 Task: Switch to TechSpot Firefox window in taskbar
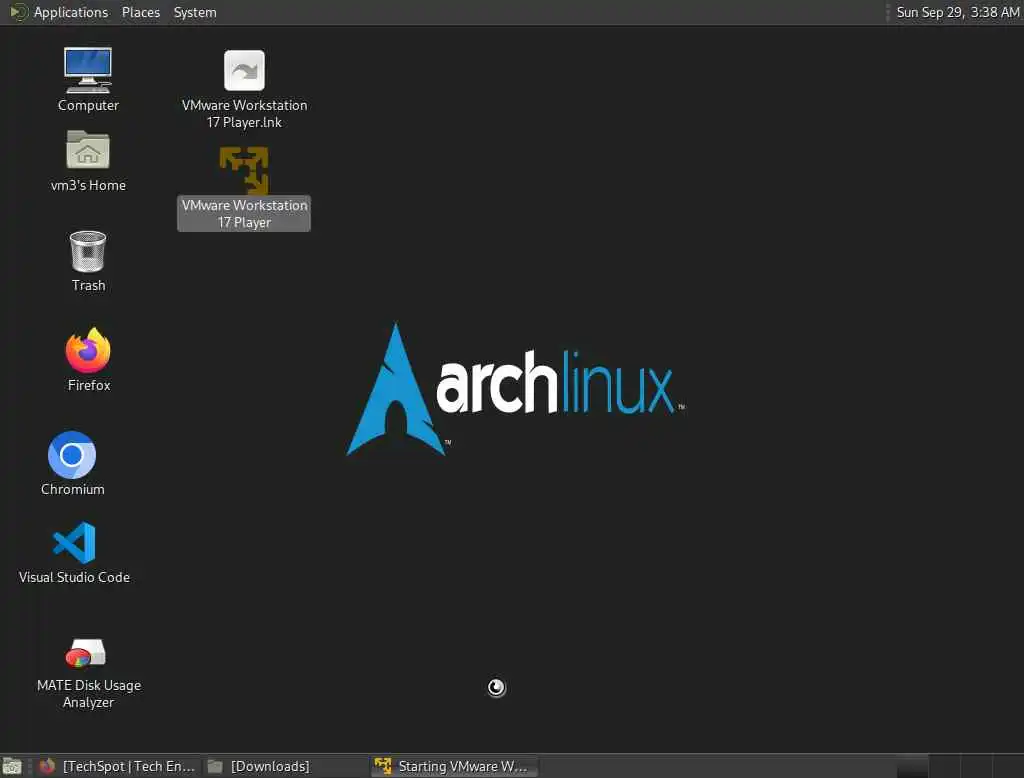pos(118,766)
